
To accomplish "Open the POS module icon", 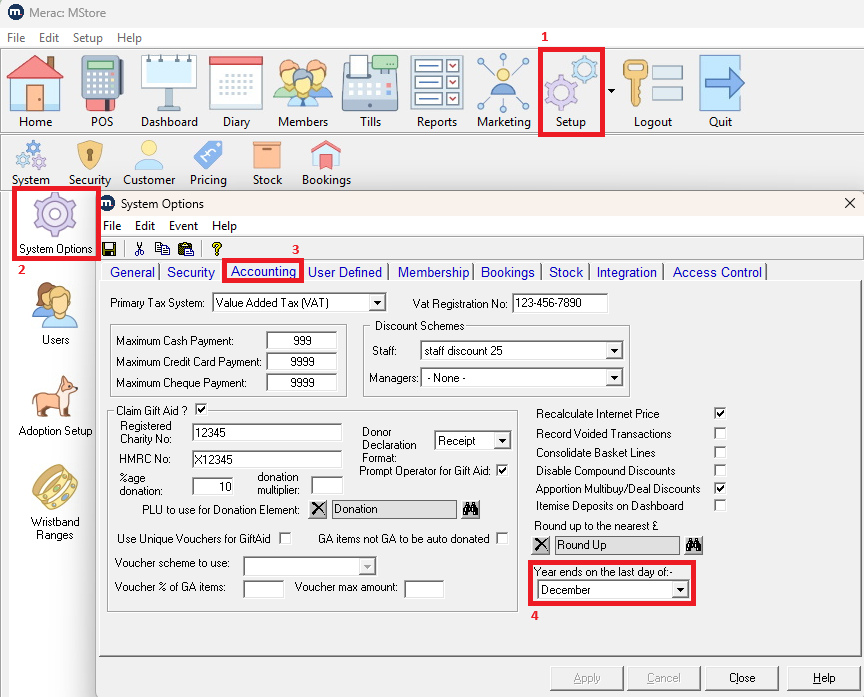I will pos(102,90).
